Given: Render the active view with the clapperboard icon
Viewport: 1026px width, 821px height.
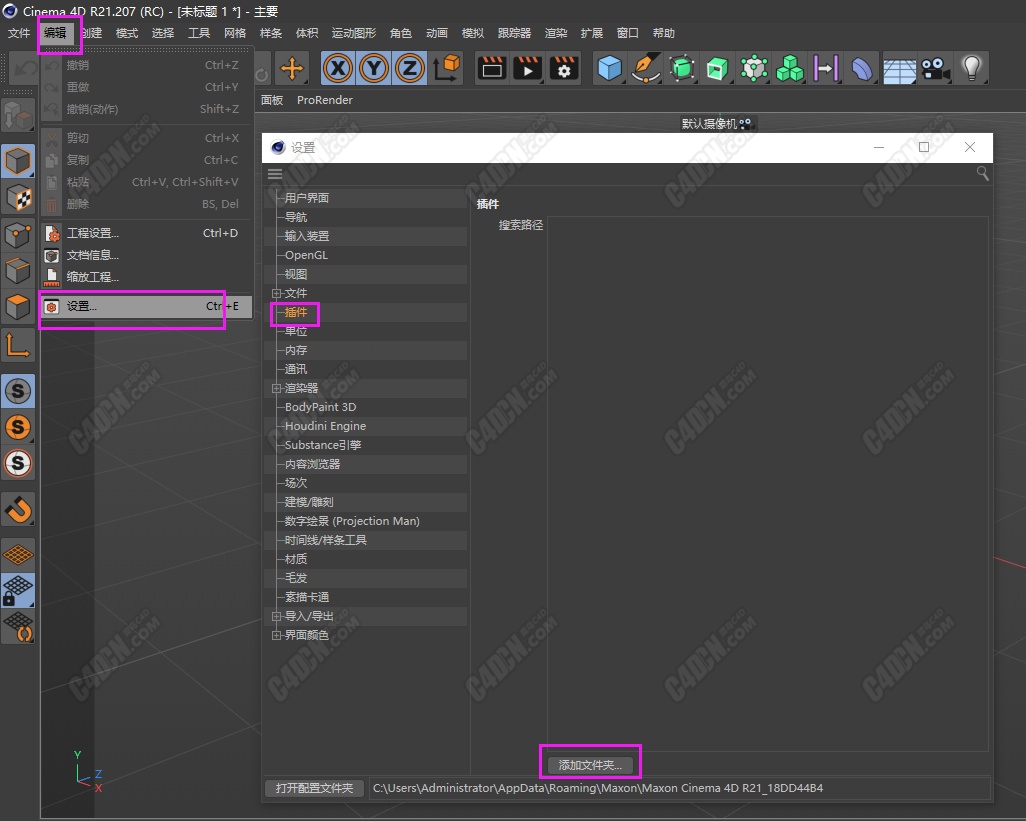Looking at the screenshot, I should pyautogui.click(x=491, y=68).
